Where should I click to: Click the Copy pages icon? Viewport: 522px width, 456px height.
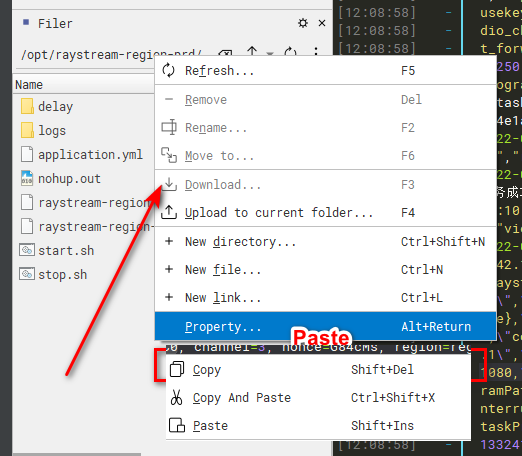(x=177, y=369)
